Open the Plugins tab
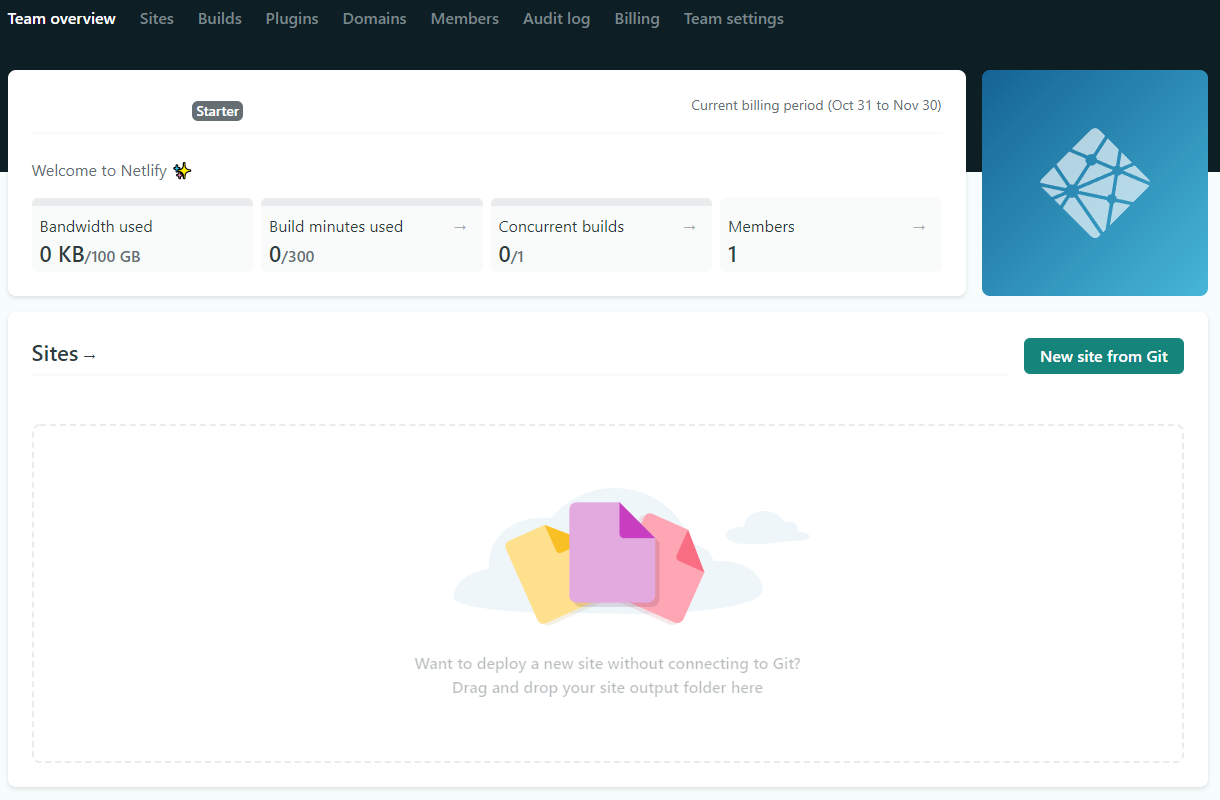 pos(292,19)
